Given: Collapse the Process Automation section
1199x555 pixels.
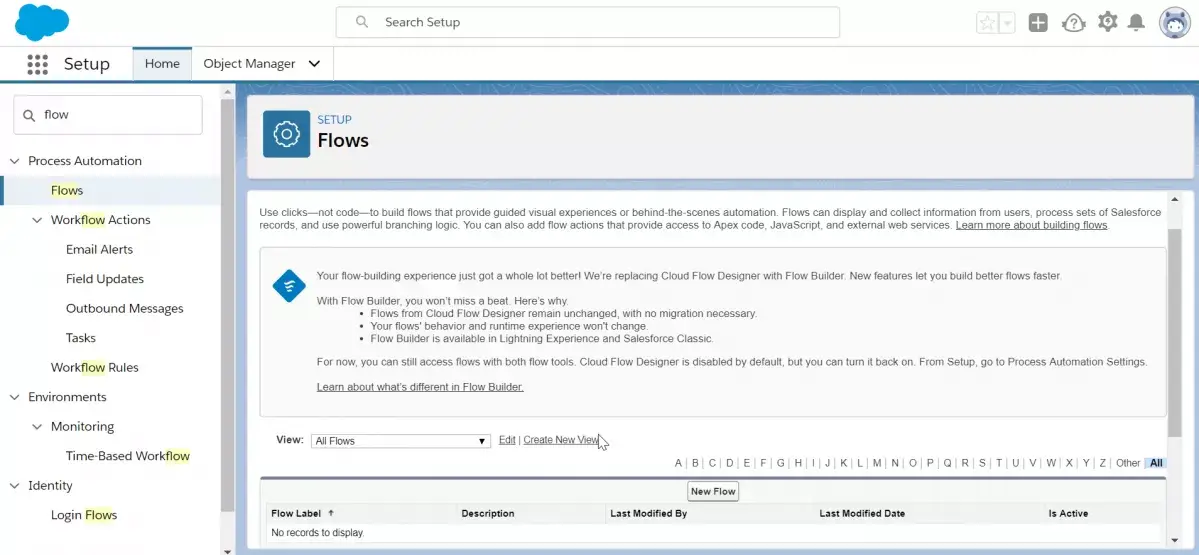Looking at the screenshot, I should 15,161.
